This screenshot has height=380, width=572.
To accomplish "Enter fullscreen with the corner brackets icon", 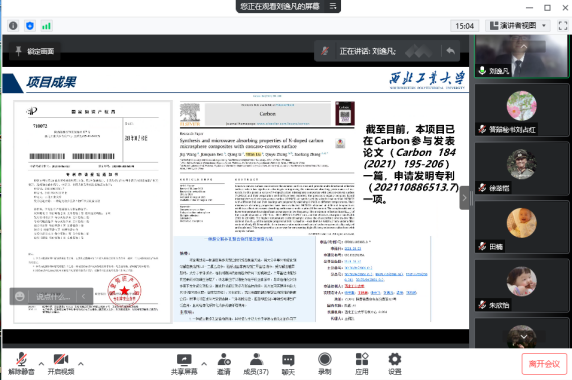I will point(563,26).
